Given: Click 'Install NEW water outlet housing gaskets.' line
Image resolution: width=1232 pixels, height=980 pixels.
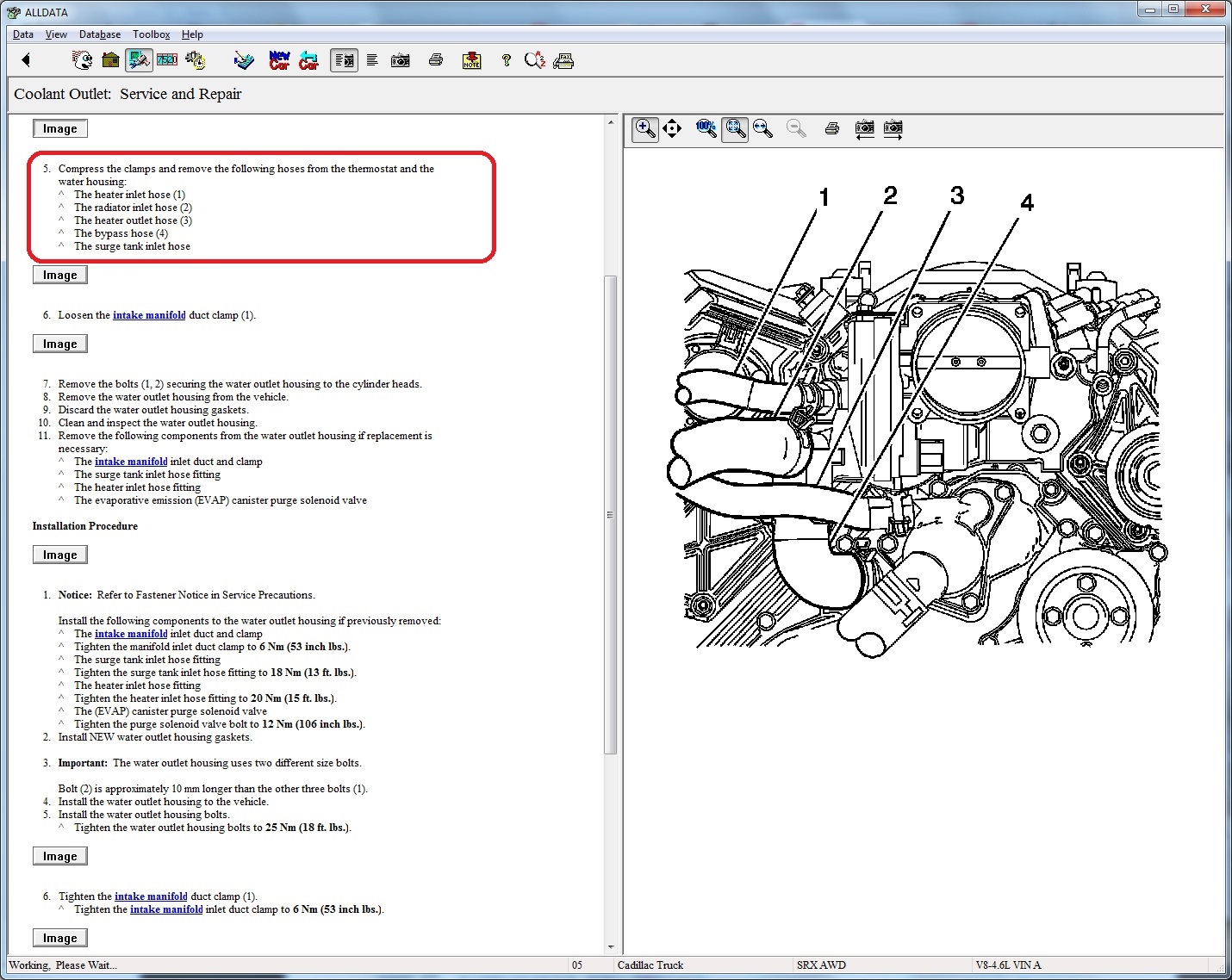Looking at the screenshot, I should [x=155, y=737].
